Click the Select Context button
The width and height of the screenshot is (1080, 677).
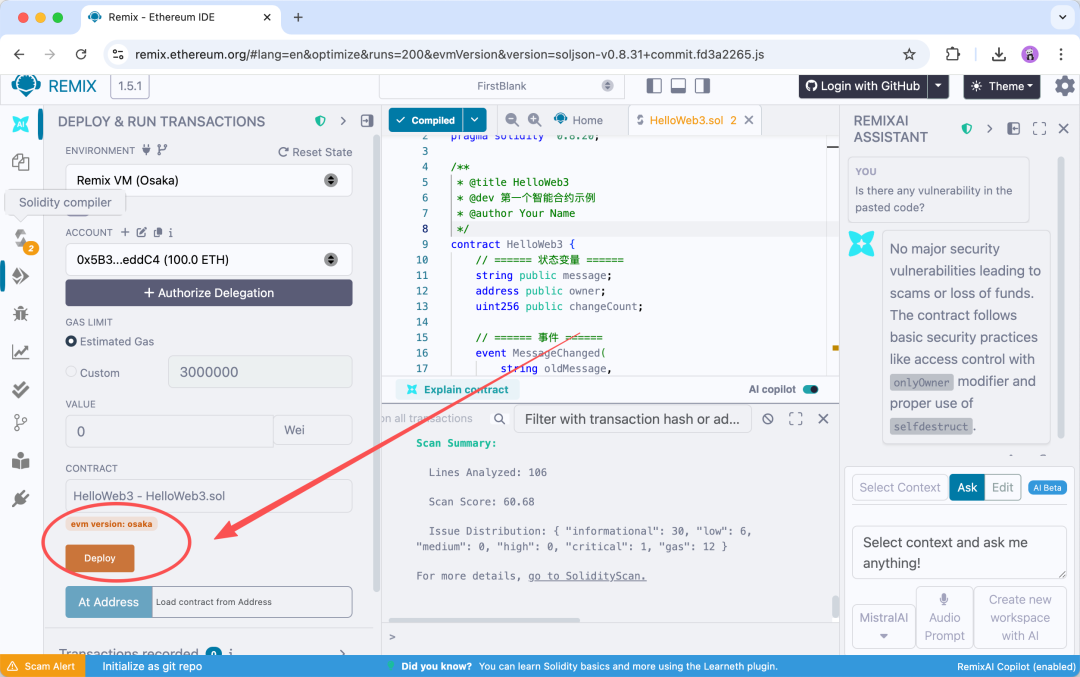click(900, 488)
